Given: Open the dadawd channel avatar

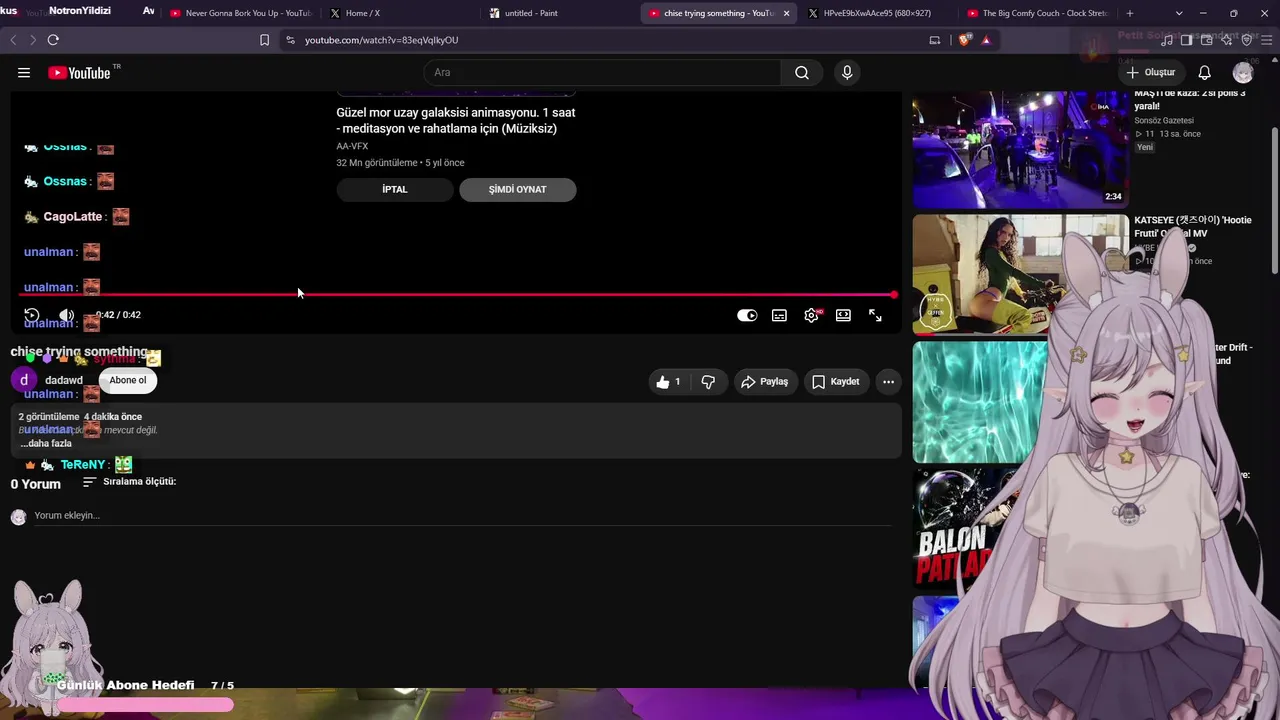Looking at the screenshot, I should click(24, 380).
